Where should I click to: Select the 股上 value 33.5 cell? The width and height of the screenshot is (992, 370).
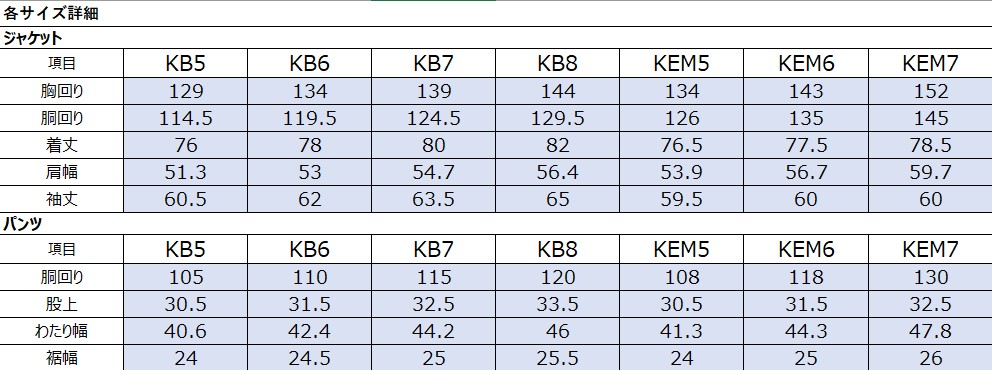click(557, 304)
